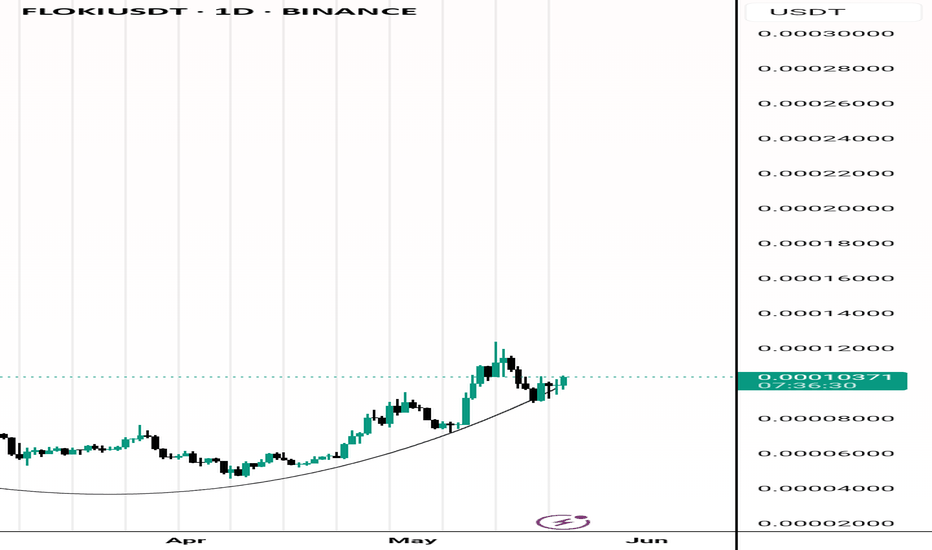932x550 pixels.
Task: Click the 0.00016000 price axis label
Action: click(826, 278)
